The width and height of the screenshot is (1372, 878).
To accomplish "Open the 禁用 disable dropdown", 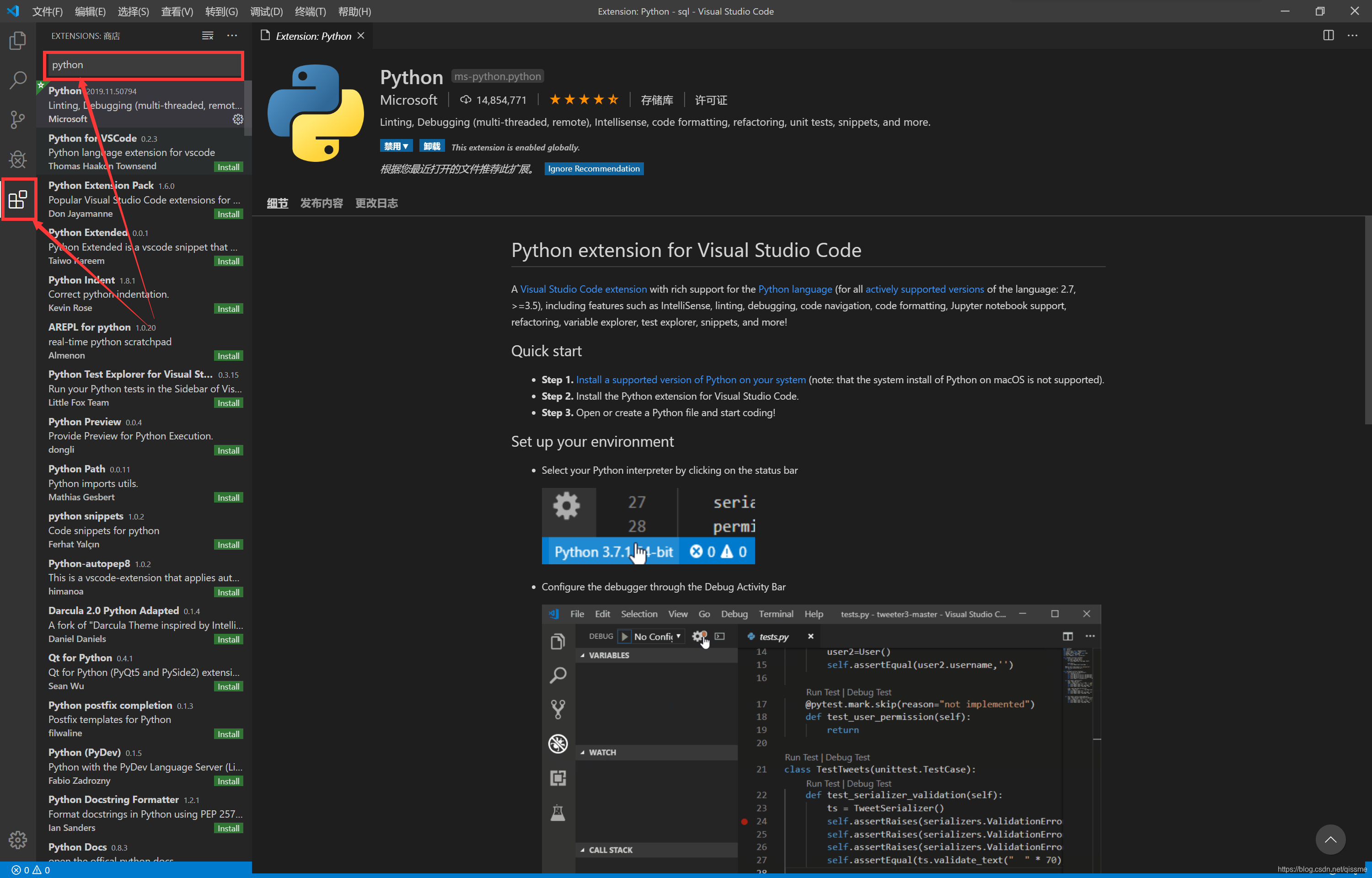I will (396, 146).
